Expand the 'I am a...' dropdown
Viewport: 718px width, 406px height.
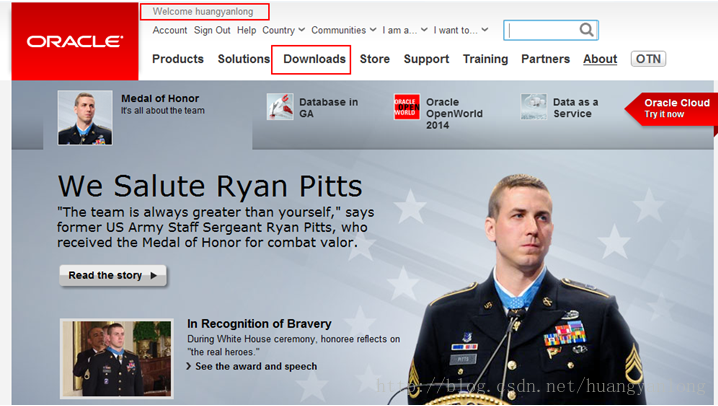pyautogui.click(x=405, y=30)
